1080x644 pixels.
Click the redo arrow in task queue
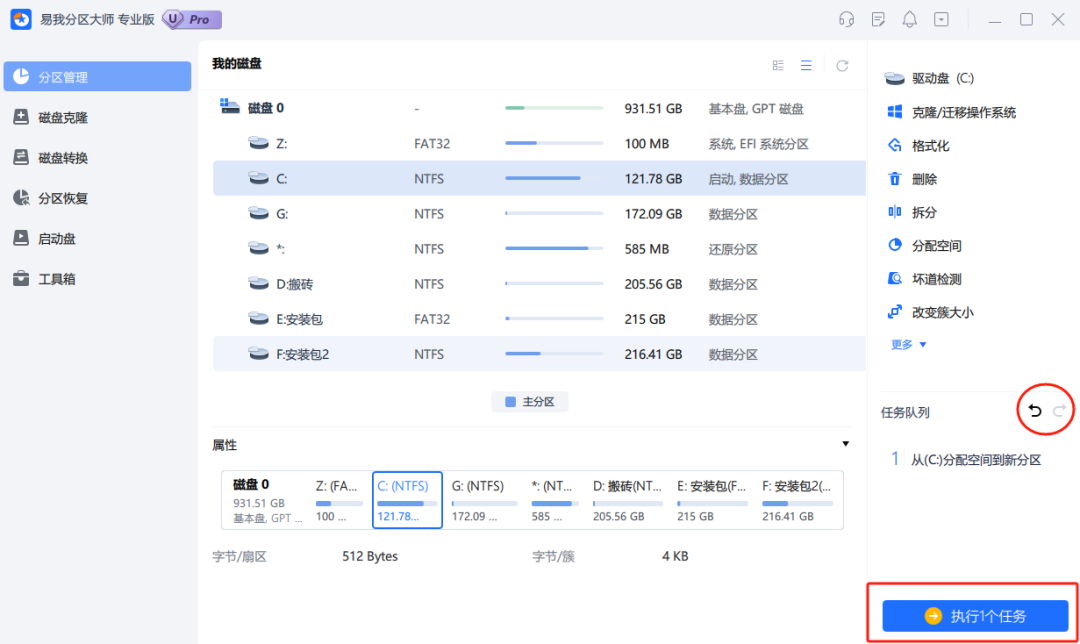click(1059, 411)
